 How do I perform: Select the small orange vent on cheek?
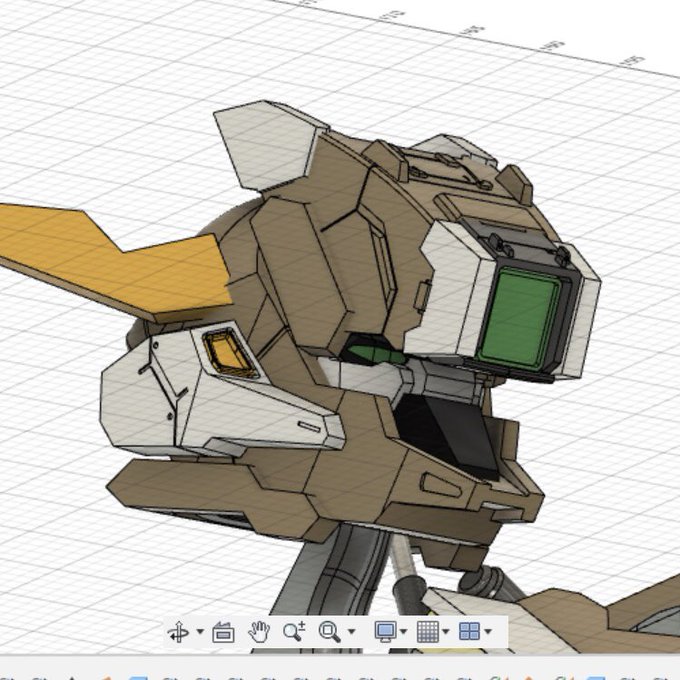[227, 353]
